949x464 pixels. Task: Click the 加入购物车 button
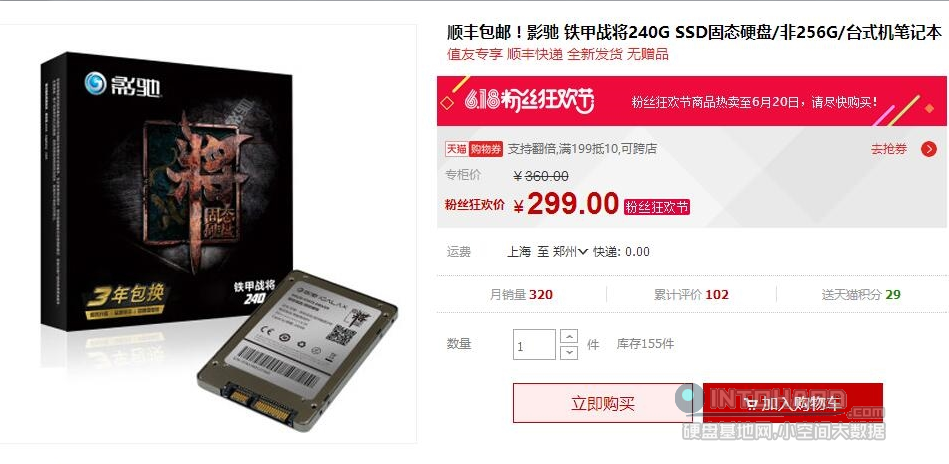click(x=792, y=404)
